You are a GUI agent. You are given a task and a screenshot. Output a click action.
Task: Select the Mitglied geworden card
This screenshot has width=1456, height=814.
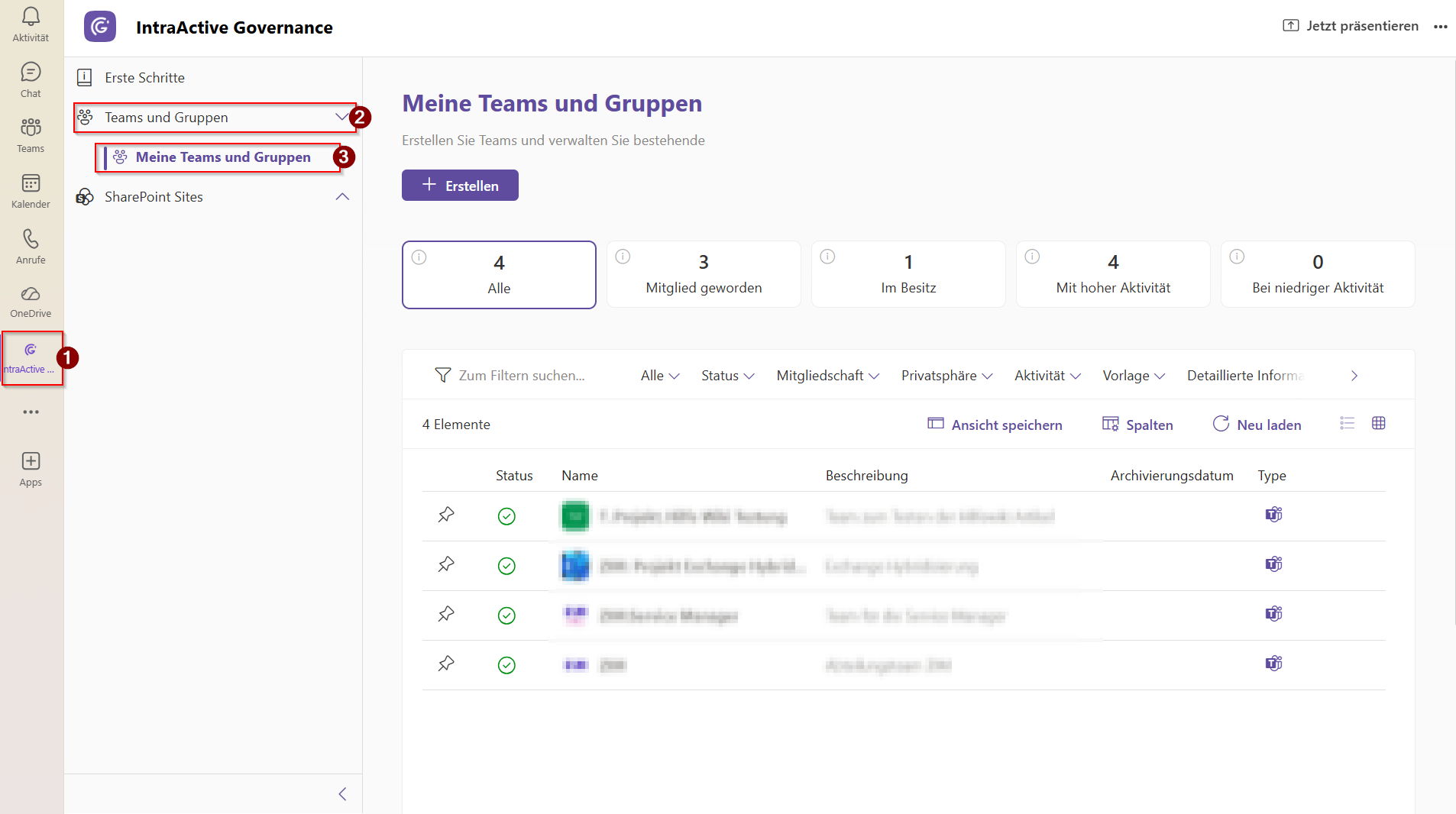tap(704, 275)
